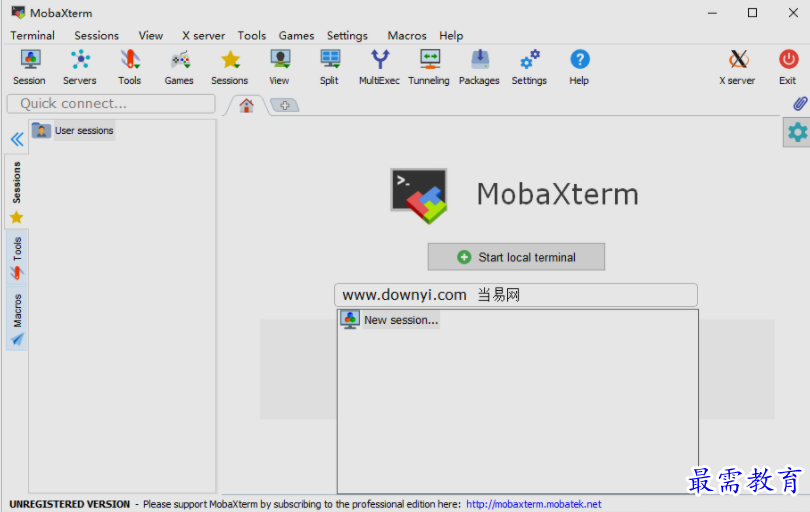The width and height of the screenshot is (810, 512).
Task: Click the MobaXterm title bar app icon
Action: coord(18,12)
